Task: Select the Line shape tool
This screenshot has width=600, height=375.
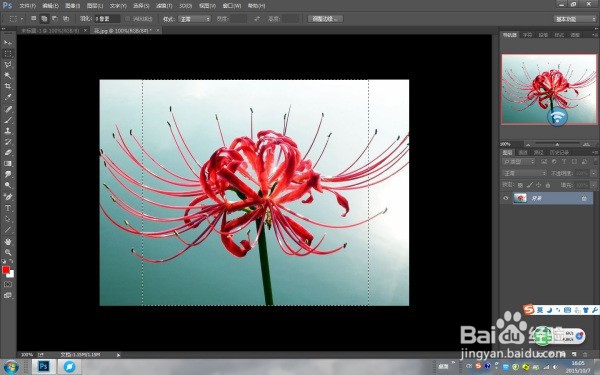Action: (8, 230)
